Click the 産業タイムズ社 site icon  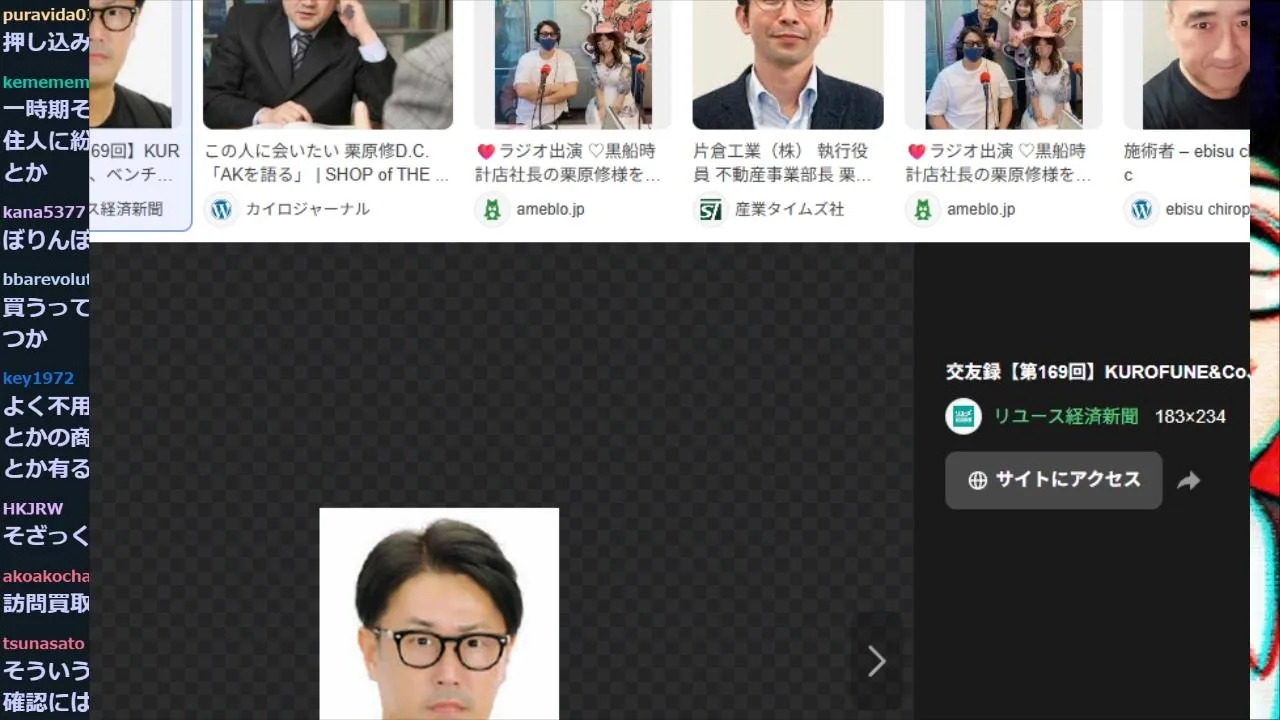[710, 209]
